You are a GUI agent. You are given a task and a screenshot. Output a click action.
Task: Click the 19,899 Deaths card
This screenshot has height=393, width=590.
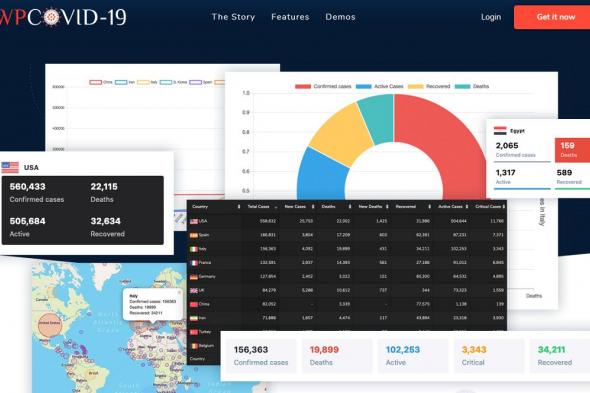pos(337,356)
